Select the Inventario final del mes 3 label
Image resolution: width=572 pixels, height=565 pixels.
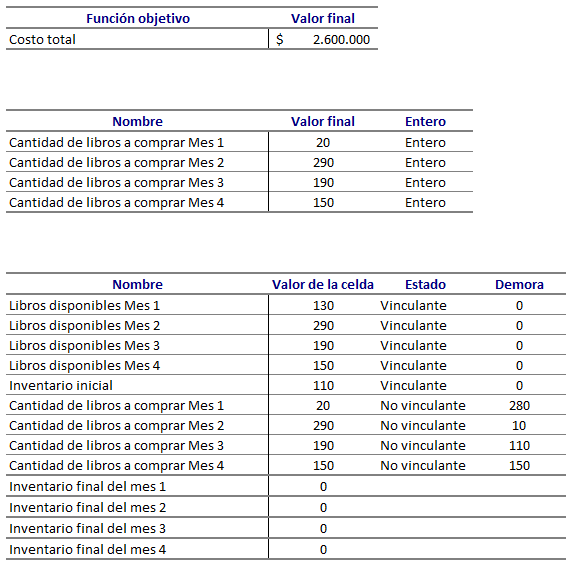pos(88,529)
